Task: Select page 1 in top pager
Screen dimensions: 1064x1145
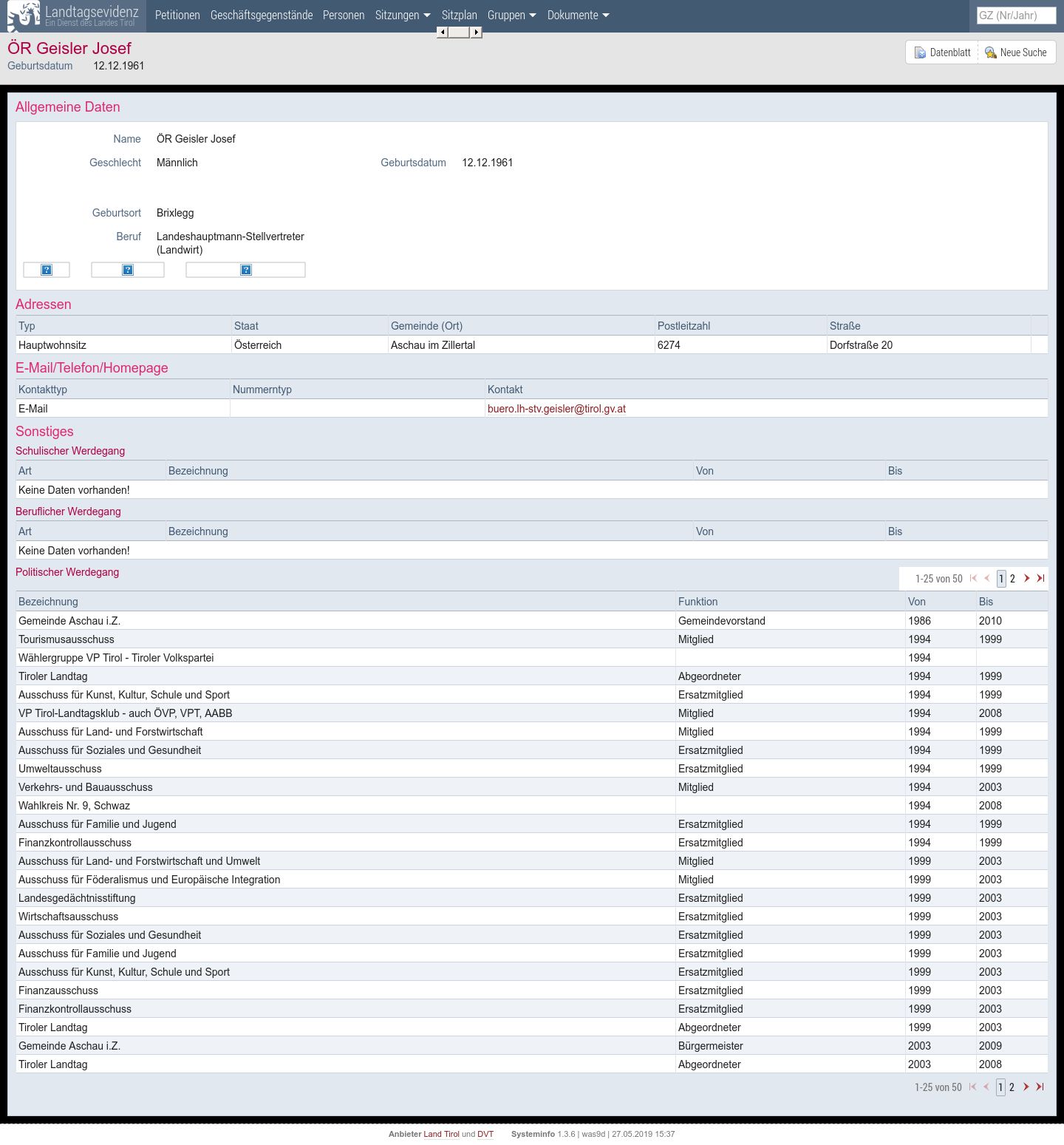Action: 1001,579
